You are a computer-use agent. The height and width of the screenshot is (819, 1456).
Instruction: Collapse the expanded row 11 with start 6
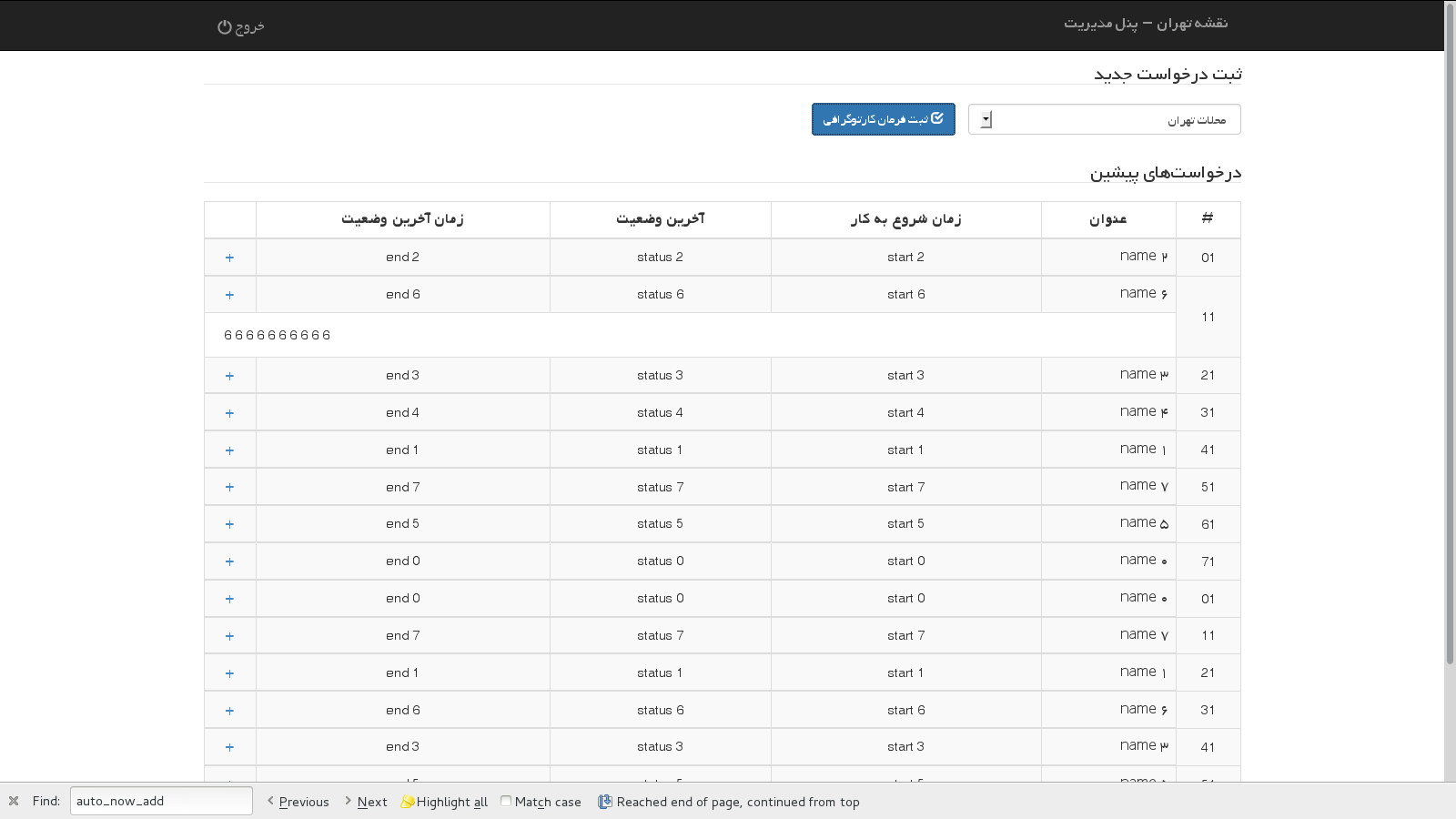coord(229,295)
